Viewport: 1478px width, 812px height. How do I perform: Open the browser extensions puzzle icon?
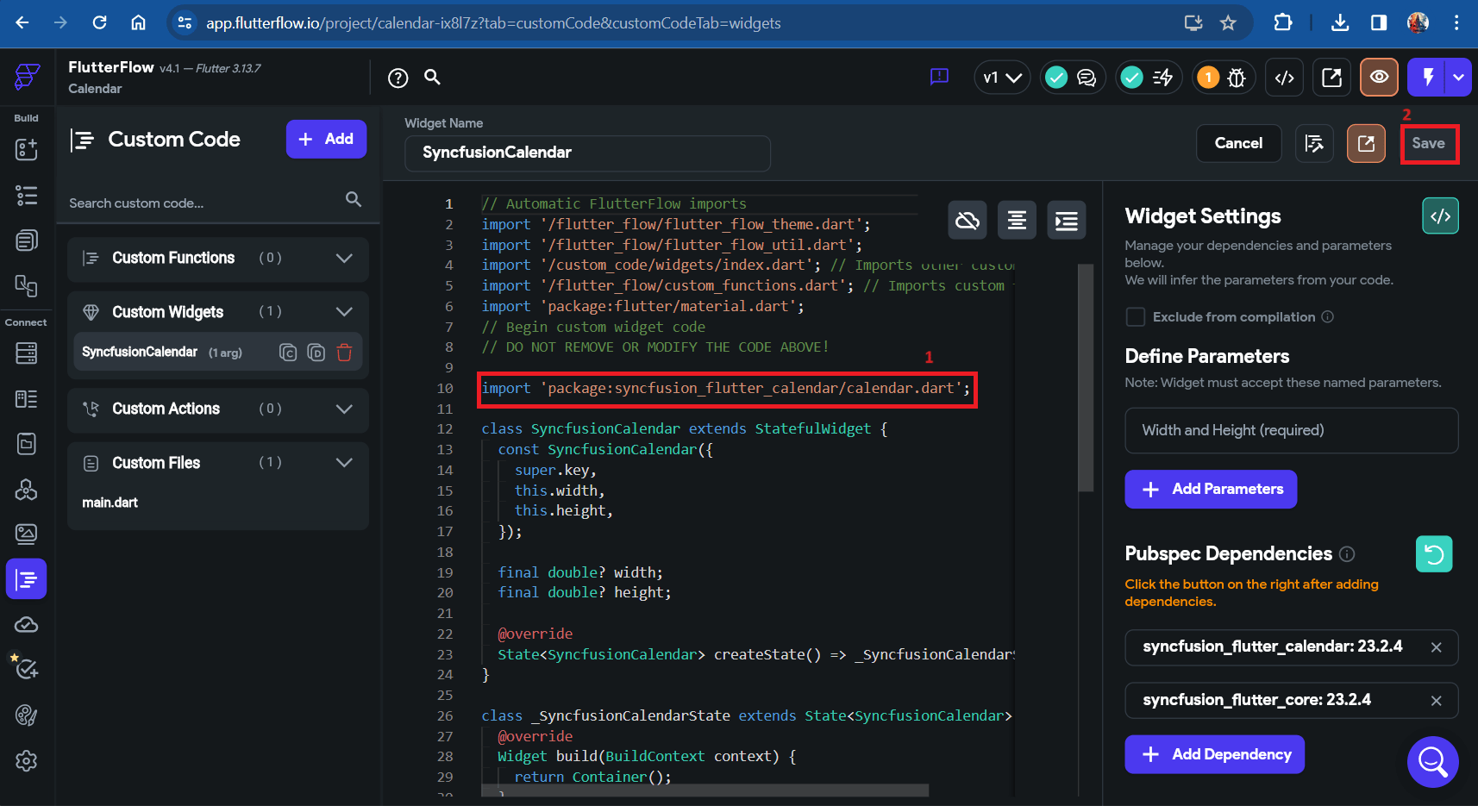pos(1283,22)
